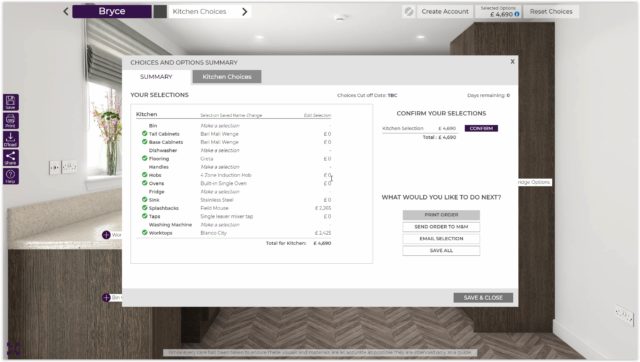Select the SUMMARY tab
Image resolution: width=640 pixels, height=362 pixels.
pyautogui.click(x=156, y=77)
